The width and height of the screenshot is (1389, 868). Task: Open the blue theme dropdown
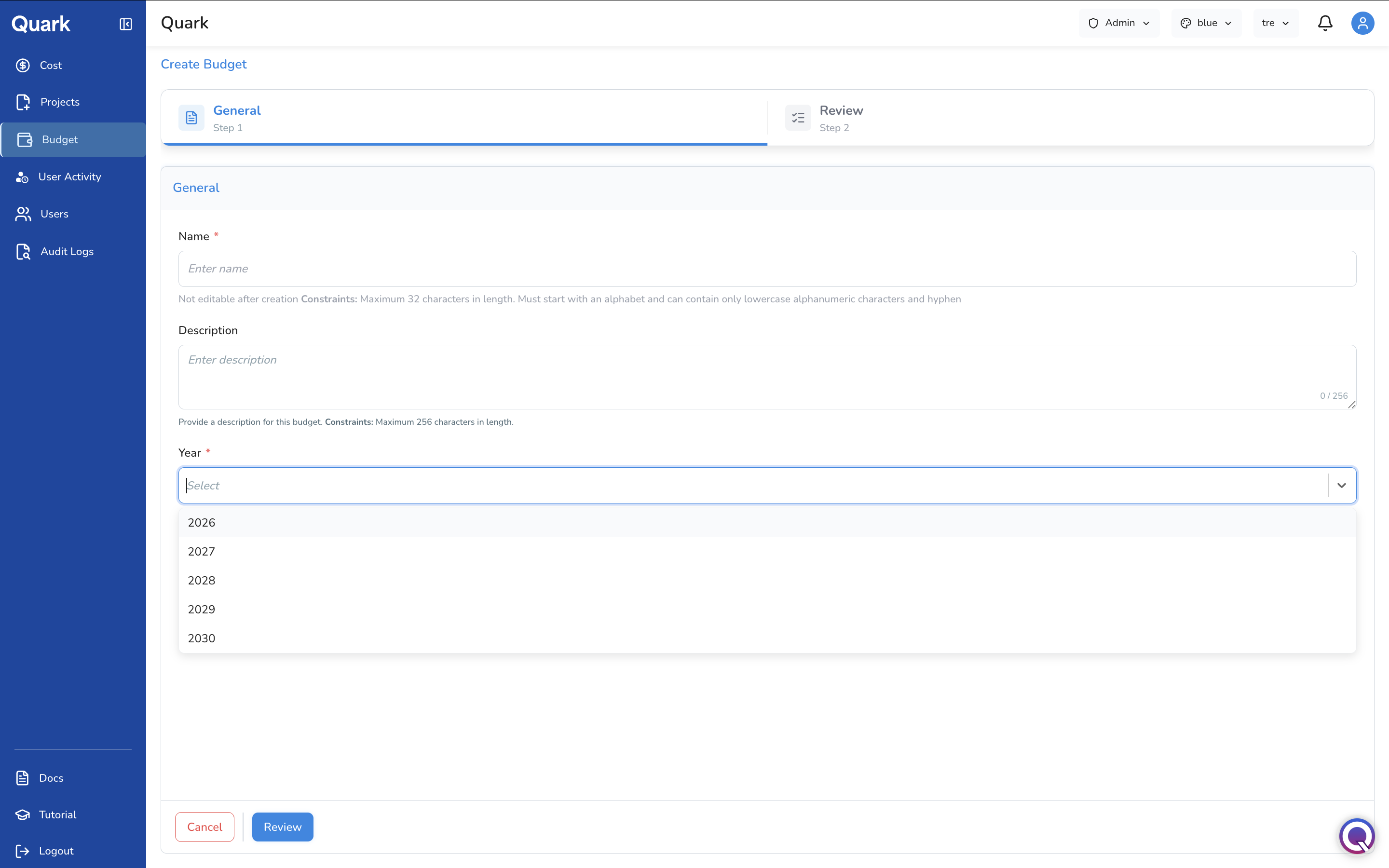click(x=1206, y=23)
